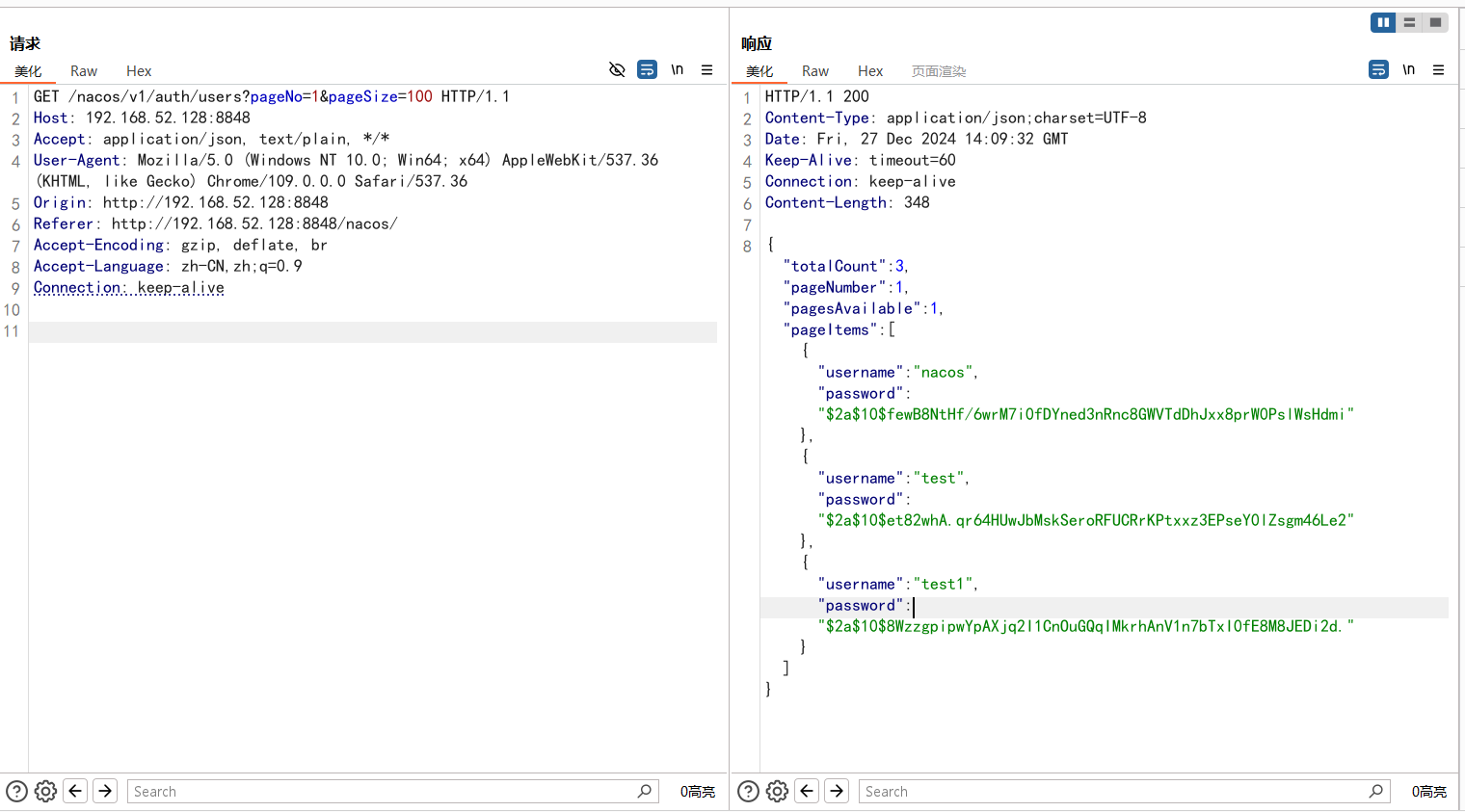
Task: Switch request panel to Hex tab
Action: pos(139,71)
